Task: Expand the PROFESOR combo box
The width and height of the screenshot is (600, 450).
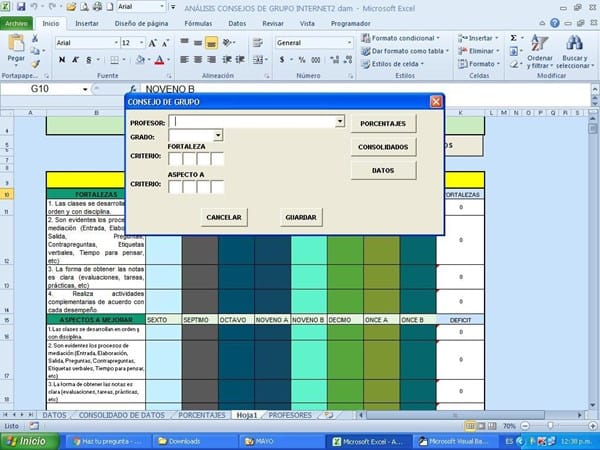Action: [x=340, y=121]
